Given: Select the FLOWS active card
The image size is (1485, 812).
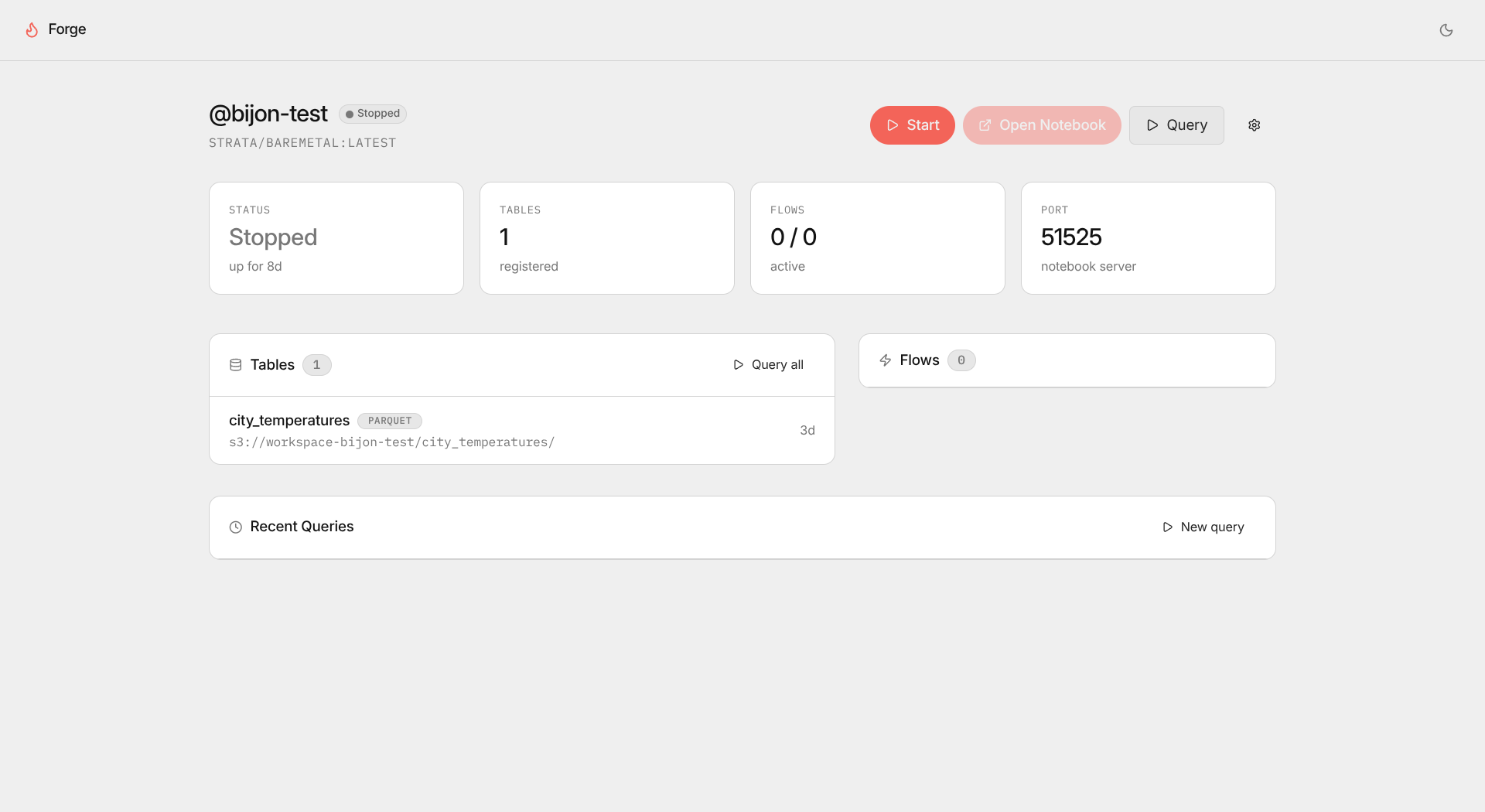Looking at the screenshot, I should click(878, 238).
